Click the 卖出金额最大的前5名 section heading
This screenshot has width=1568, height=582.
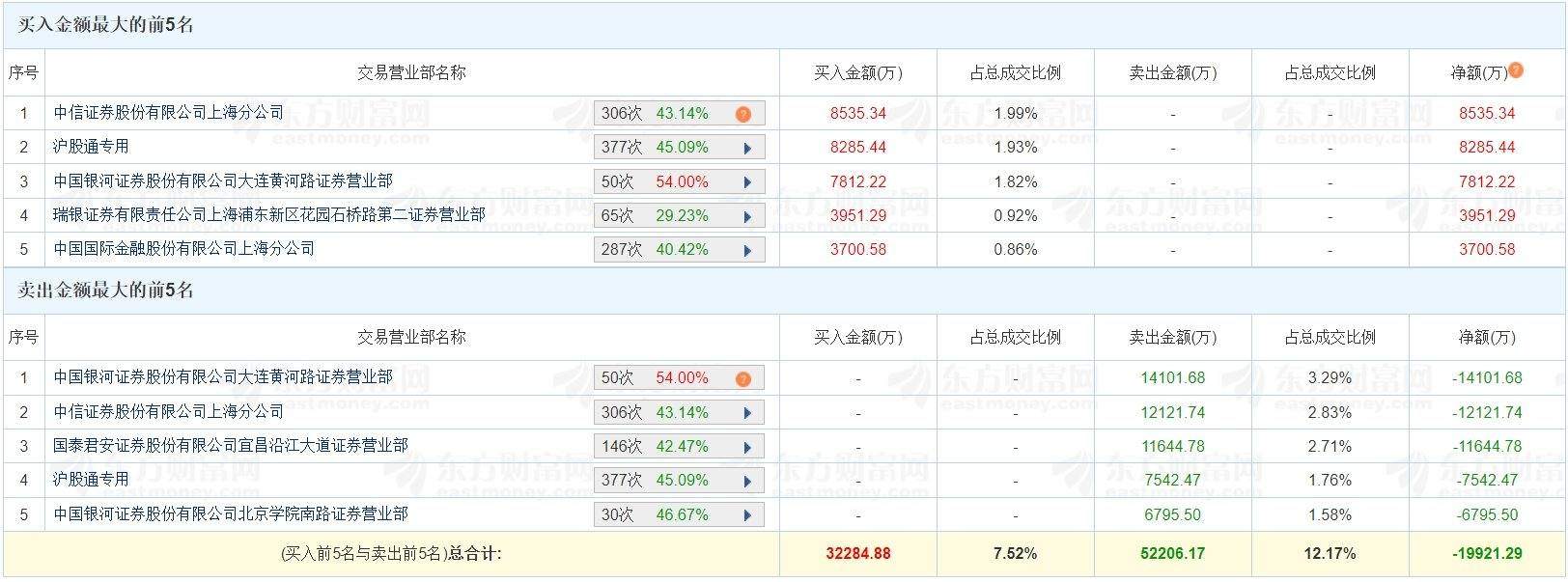[x=106, y=290]
